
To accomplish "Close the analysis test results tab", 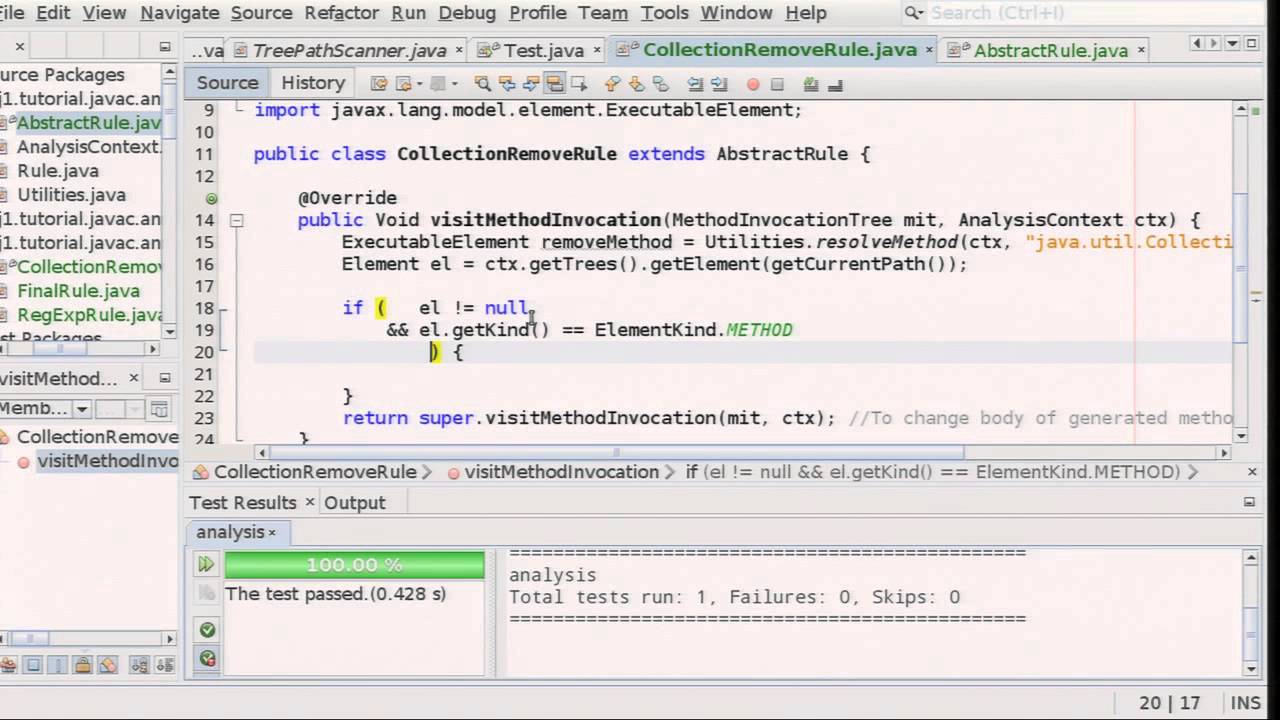I will coord(272,533).
